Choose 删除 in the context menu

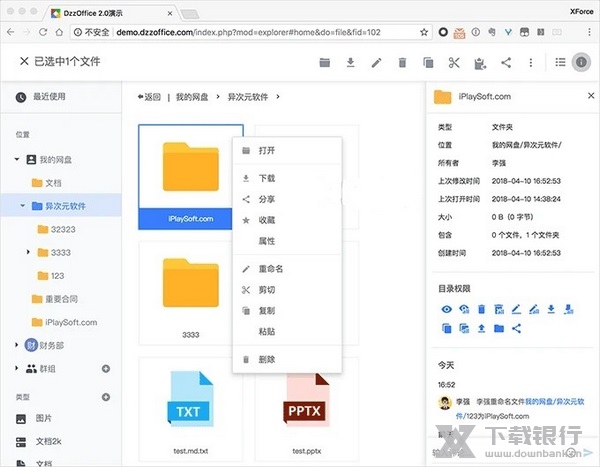(x=287, y=359)
